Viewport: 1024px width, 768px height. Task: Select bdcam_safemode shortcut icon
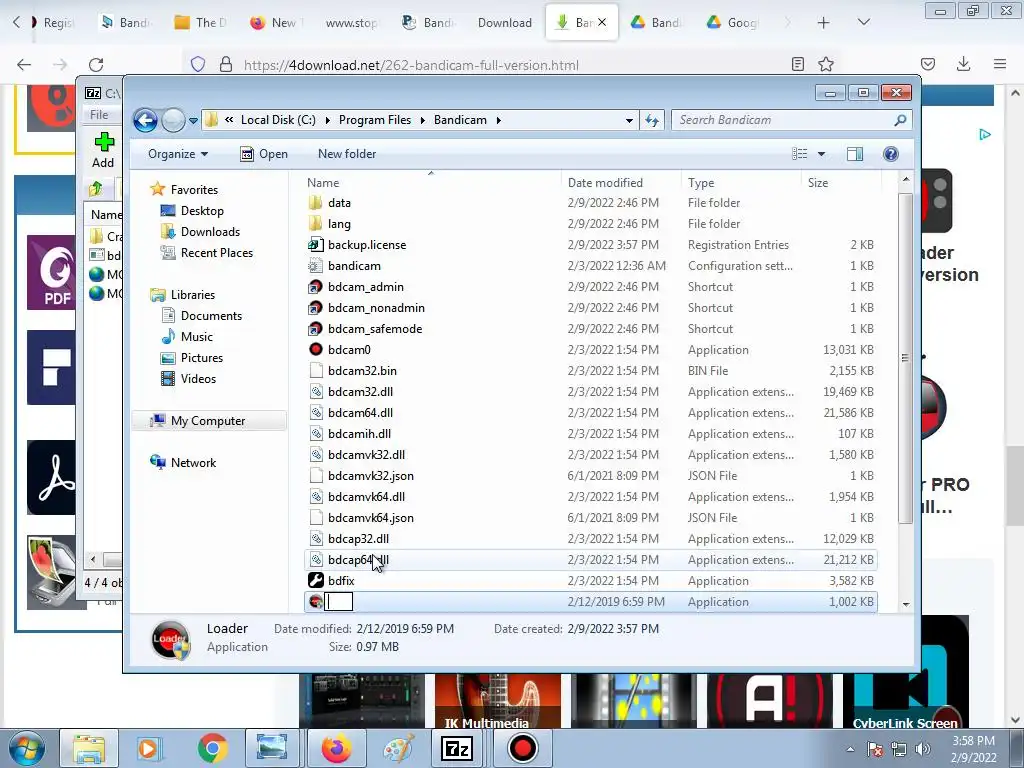tap(315, 328)
